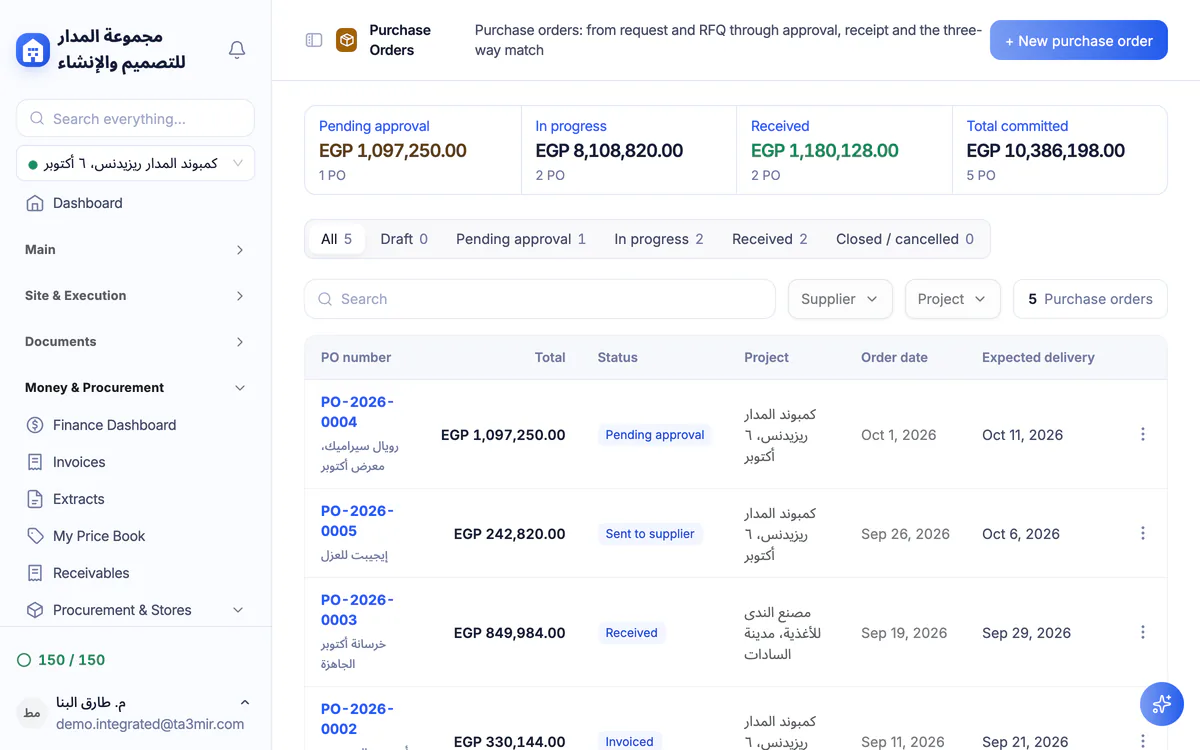Open the project selector dropdown in the sidebar

click(135, 163)
